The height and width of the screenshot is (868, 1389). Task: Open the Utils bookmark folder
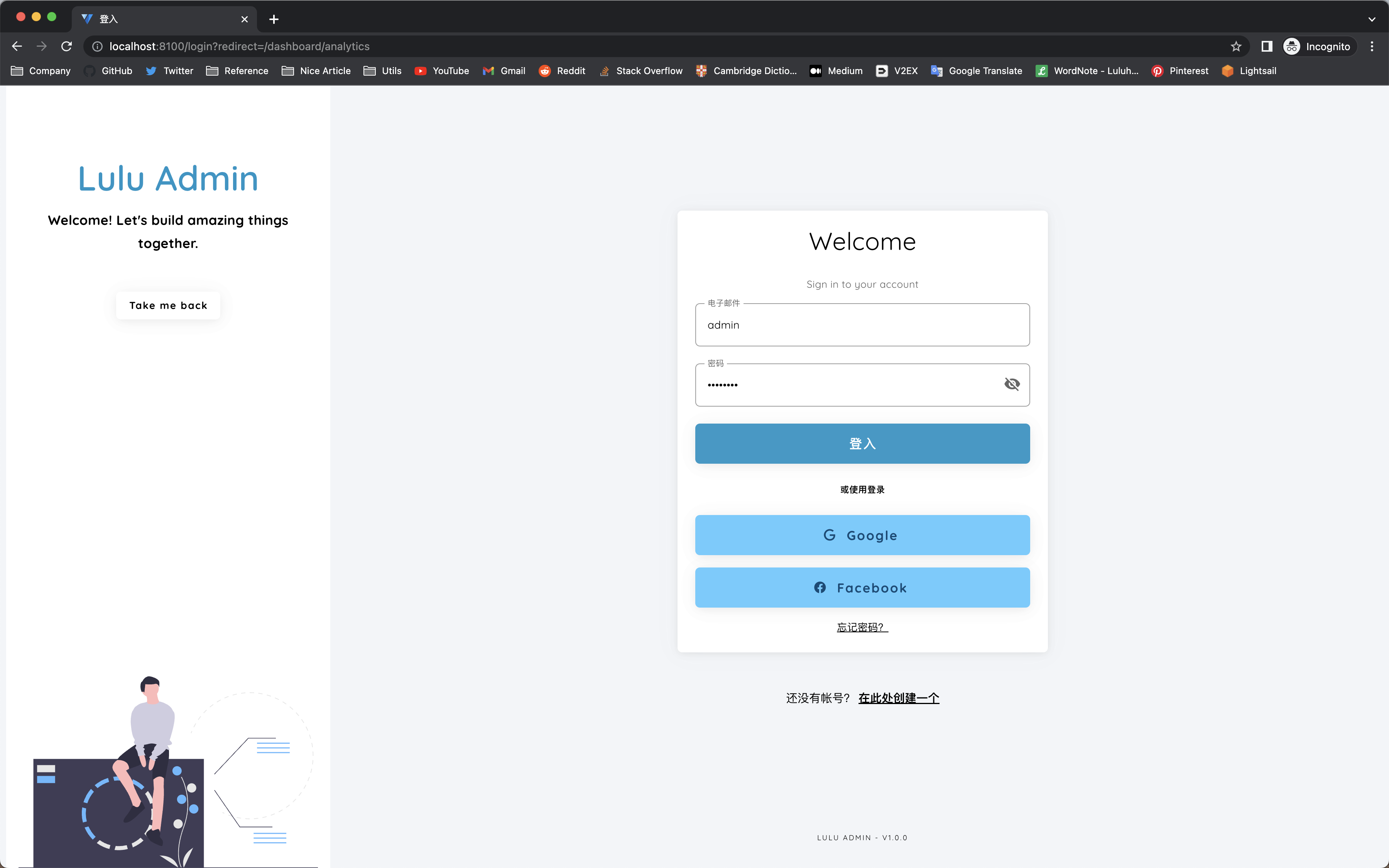coord(383,71)
